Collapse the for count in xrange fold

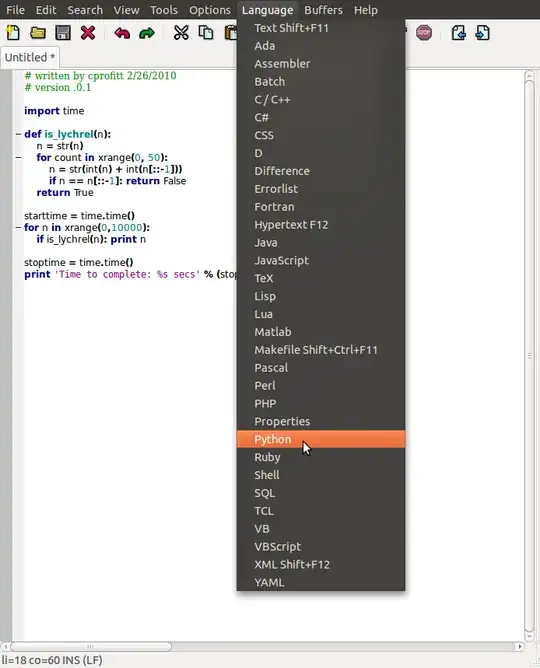[x=18, y=158]
